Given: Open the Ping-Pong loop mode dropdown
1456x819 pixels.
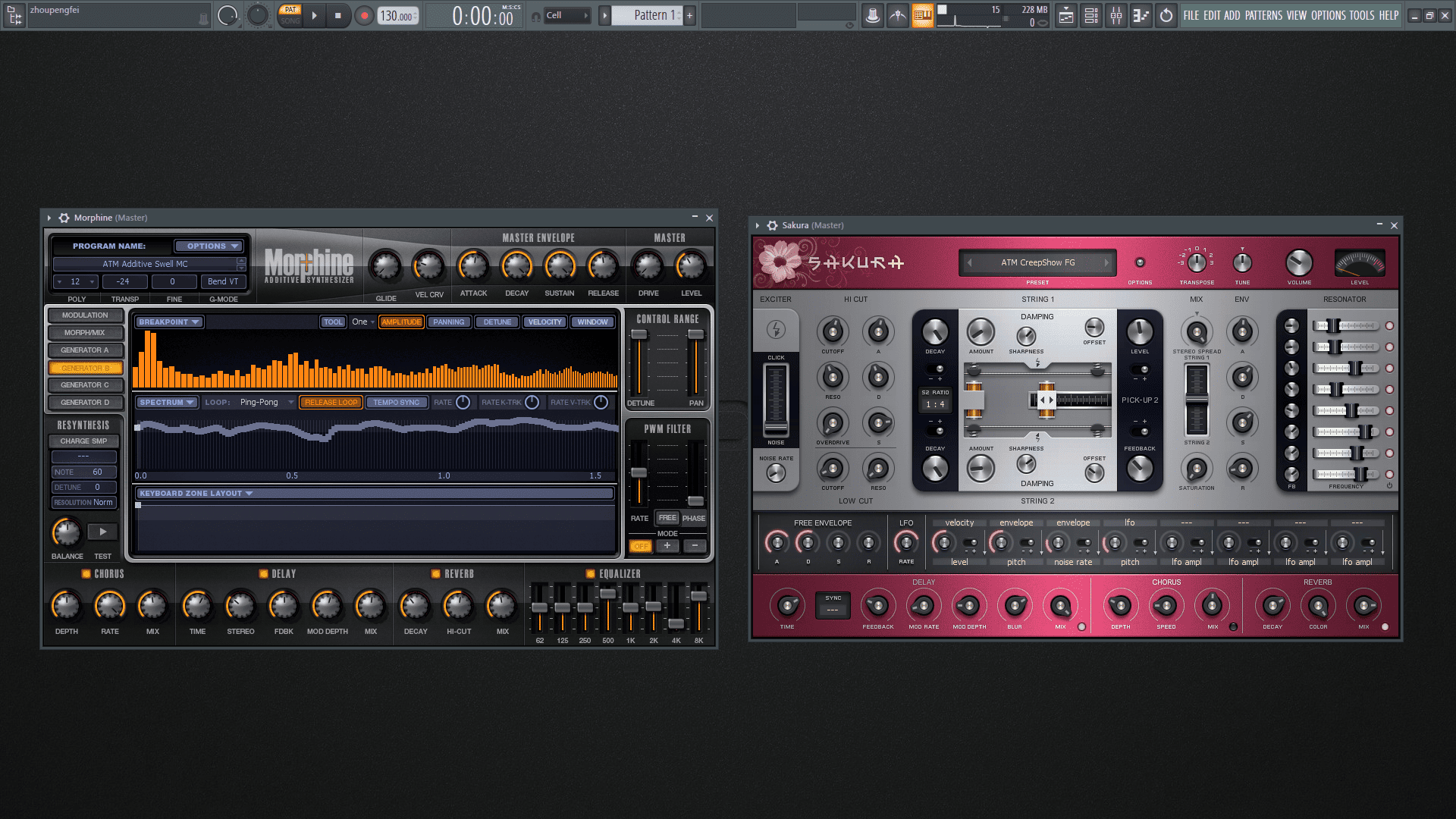Looking at the screenshot, I should coord(266,403).
